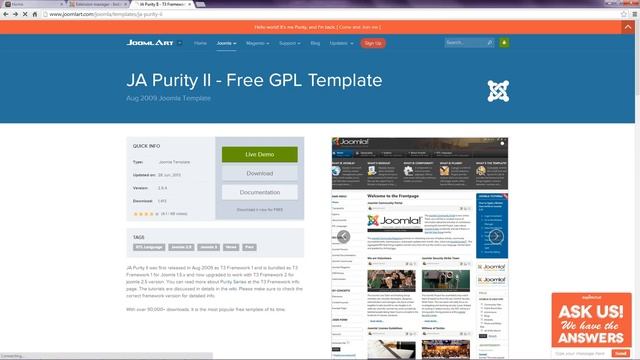Open the dropdown arrow beside JoomlArt logo
Image resolution: width=640 pixels, height=360 pixels.
tap(179, 43)
